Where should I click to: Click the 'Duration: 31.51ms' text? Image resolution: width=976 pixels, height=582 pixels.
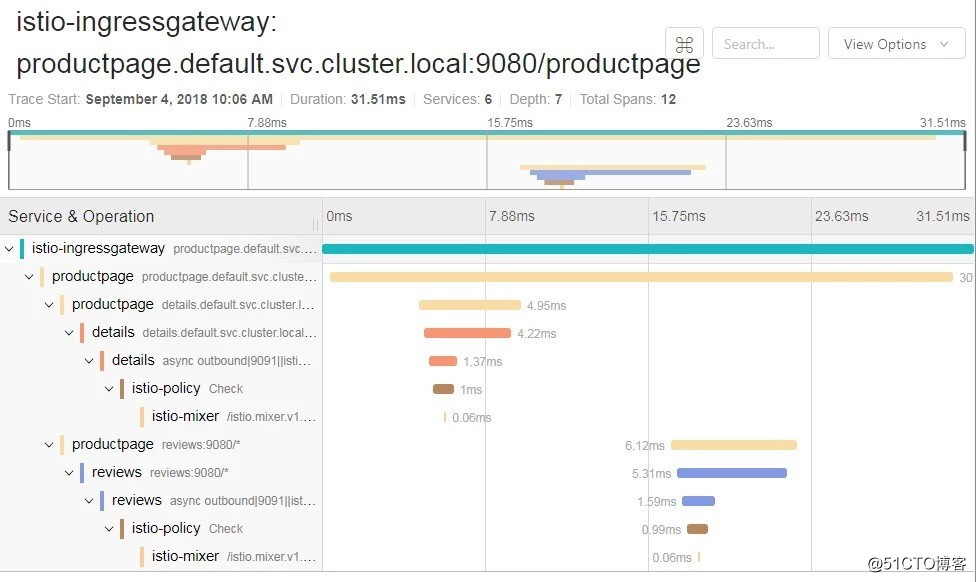(x=347, y=100)
